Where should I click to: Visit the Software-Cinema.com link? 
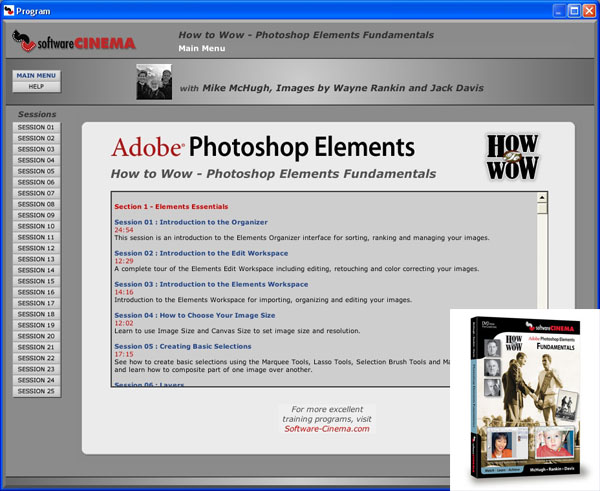[x=327, y=429]
